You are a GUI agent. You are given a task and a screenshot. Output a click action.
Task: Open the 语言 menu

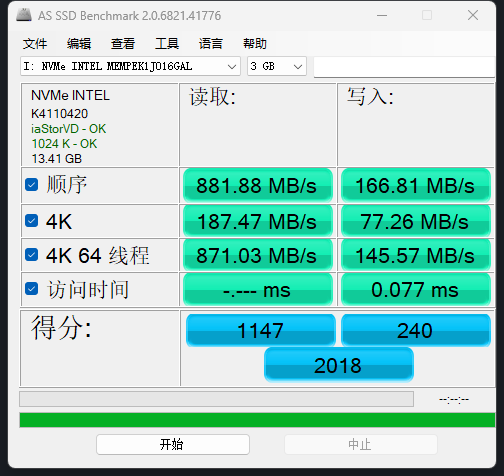[x=211, y=44]
